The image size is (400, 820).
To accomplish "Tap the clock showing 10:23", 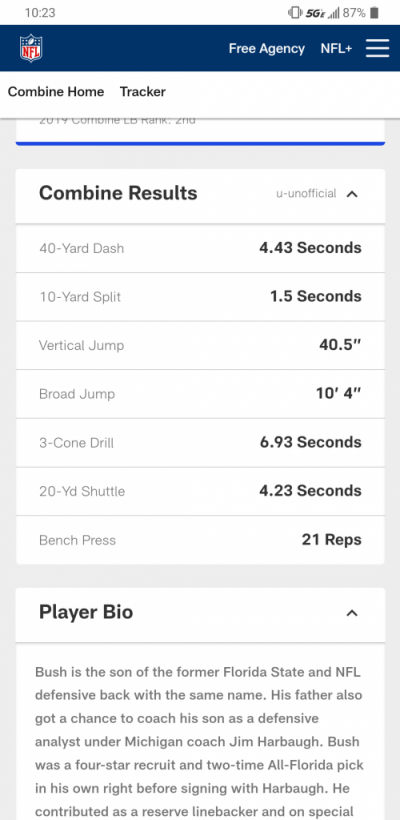I will 40,13.
